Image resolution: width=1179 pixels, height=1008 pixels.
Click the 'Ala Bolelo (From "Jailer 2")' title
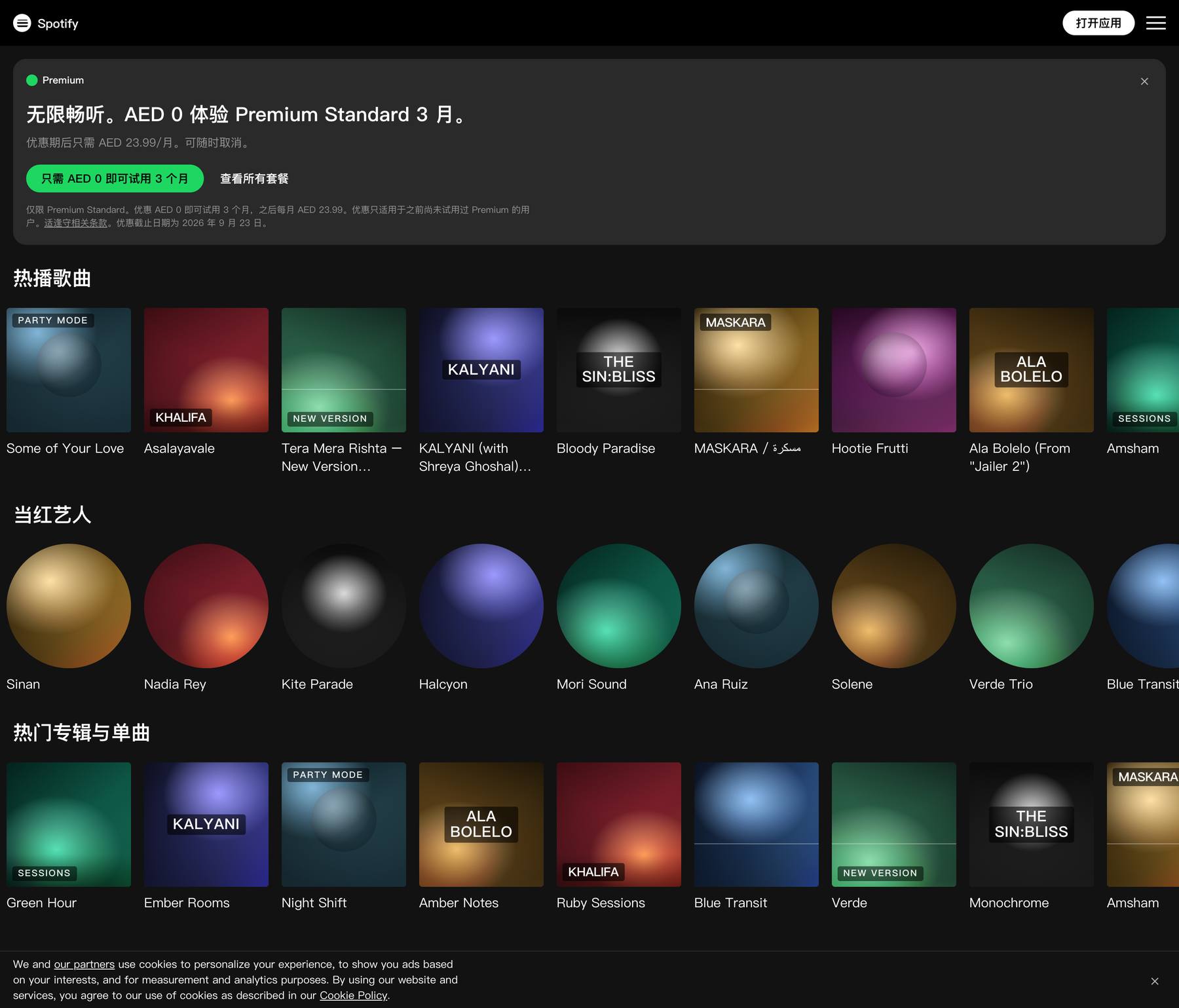(1020, 457)
